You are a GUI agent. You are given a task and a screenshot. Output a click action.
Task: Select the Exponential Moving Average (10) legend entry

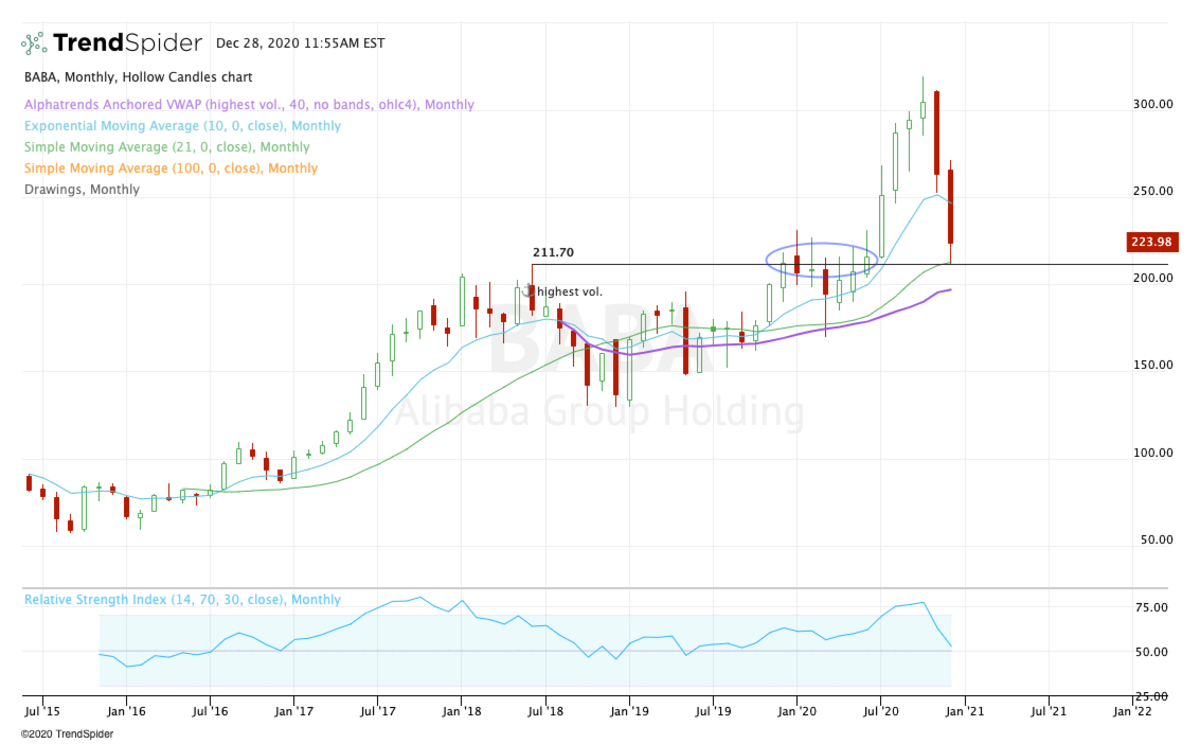182,126
